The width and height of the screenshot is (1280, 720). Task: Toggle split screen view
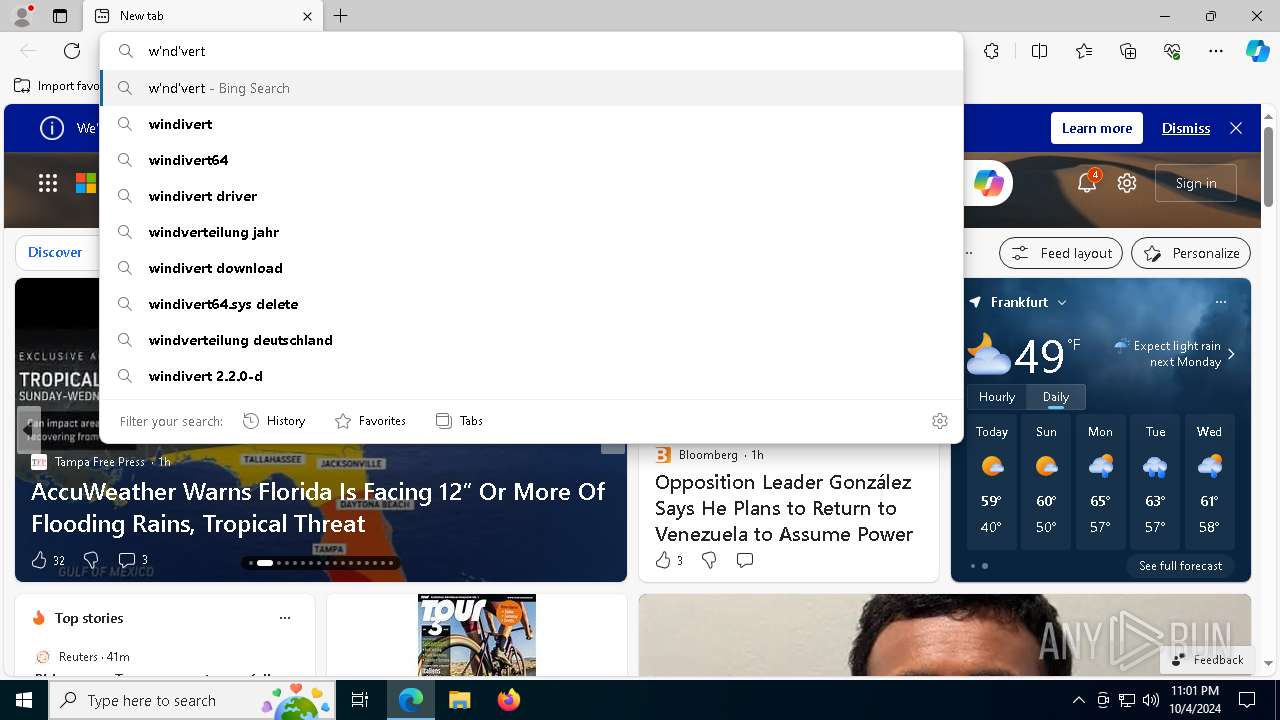(x=1039, y=51)
